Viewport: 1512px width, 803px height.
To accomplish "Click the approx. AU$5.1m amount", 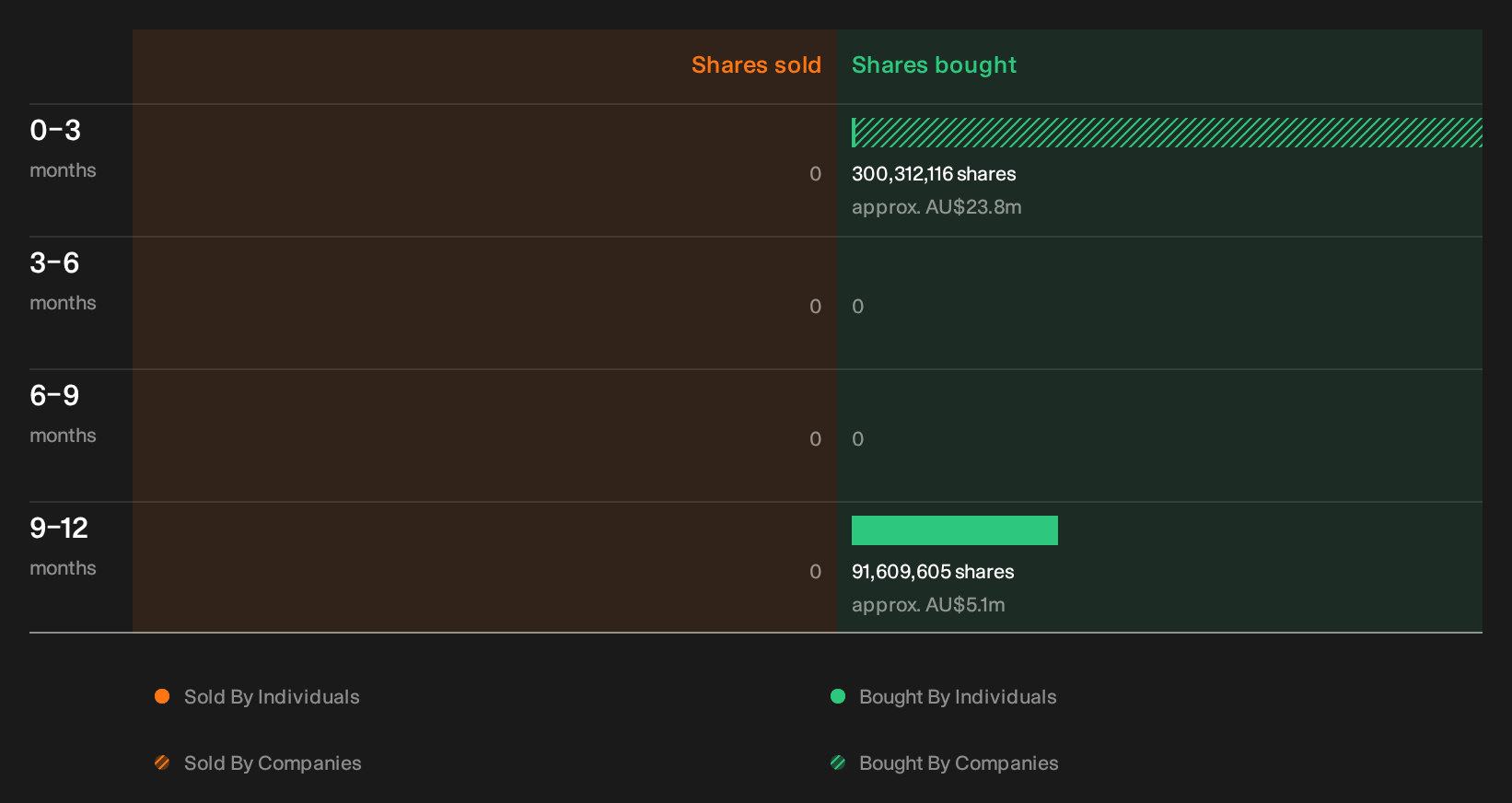I will tap(928, 605).
